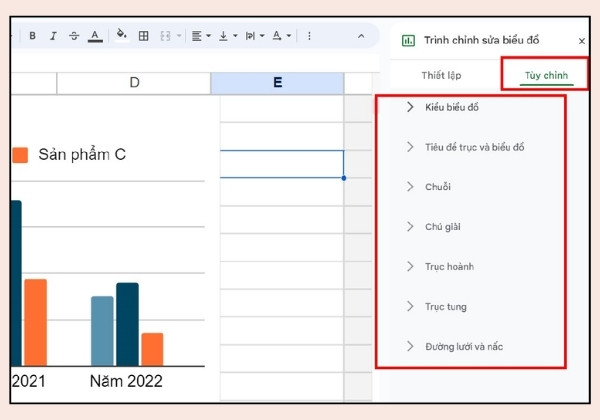Click Sản phẩm C legend label
Screen dimensions: 600x420
[x=82, y=155]
